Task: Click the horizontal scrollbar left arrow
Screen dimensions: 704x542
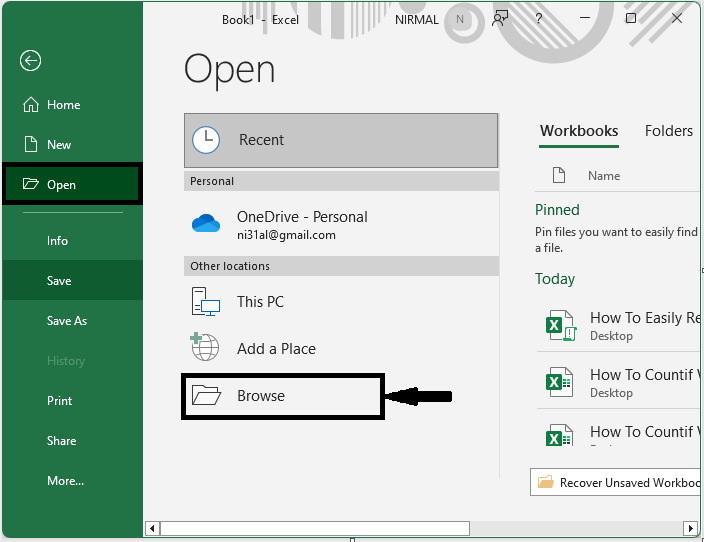Action: pos(152,529)
